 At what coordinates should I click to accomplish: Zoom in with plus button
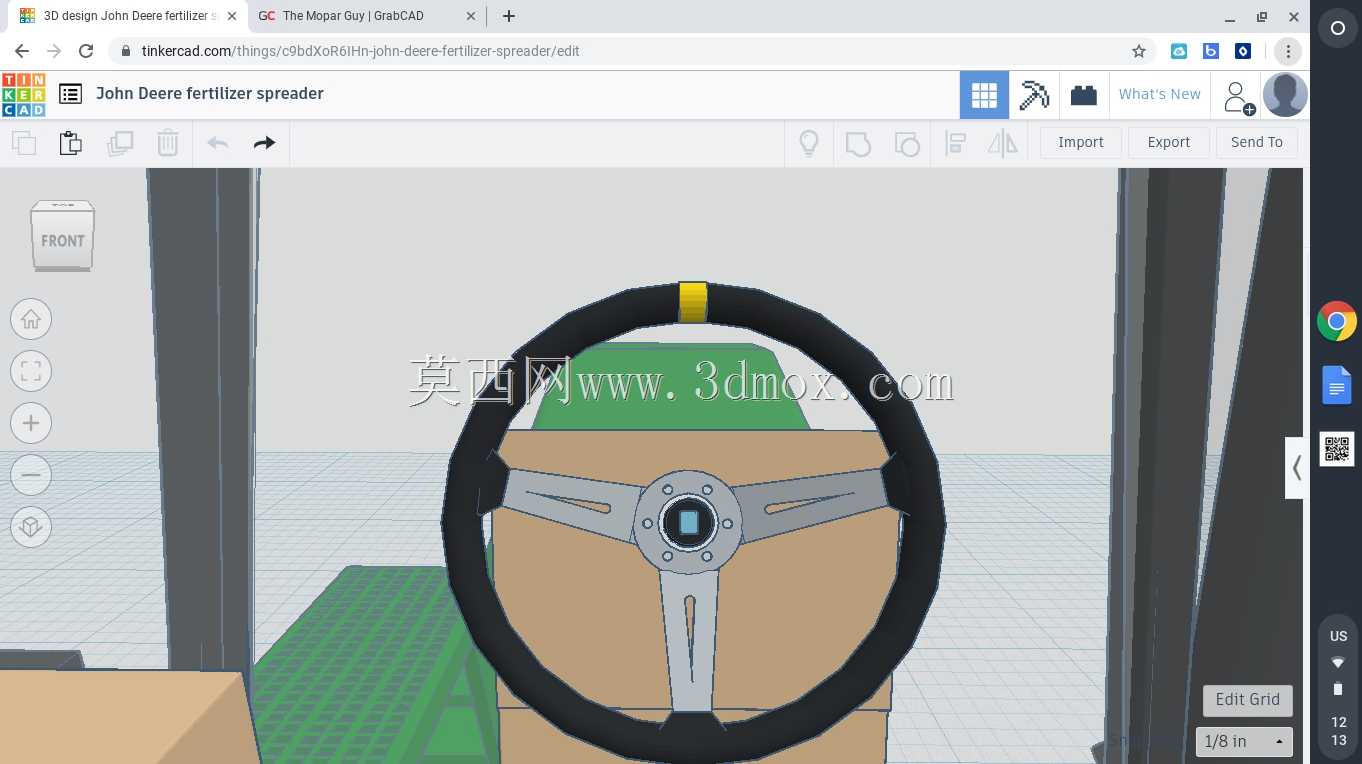click(31, 423)
